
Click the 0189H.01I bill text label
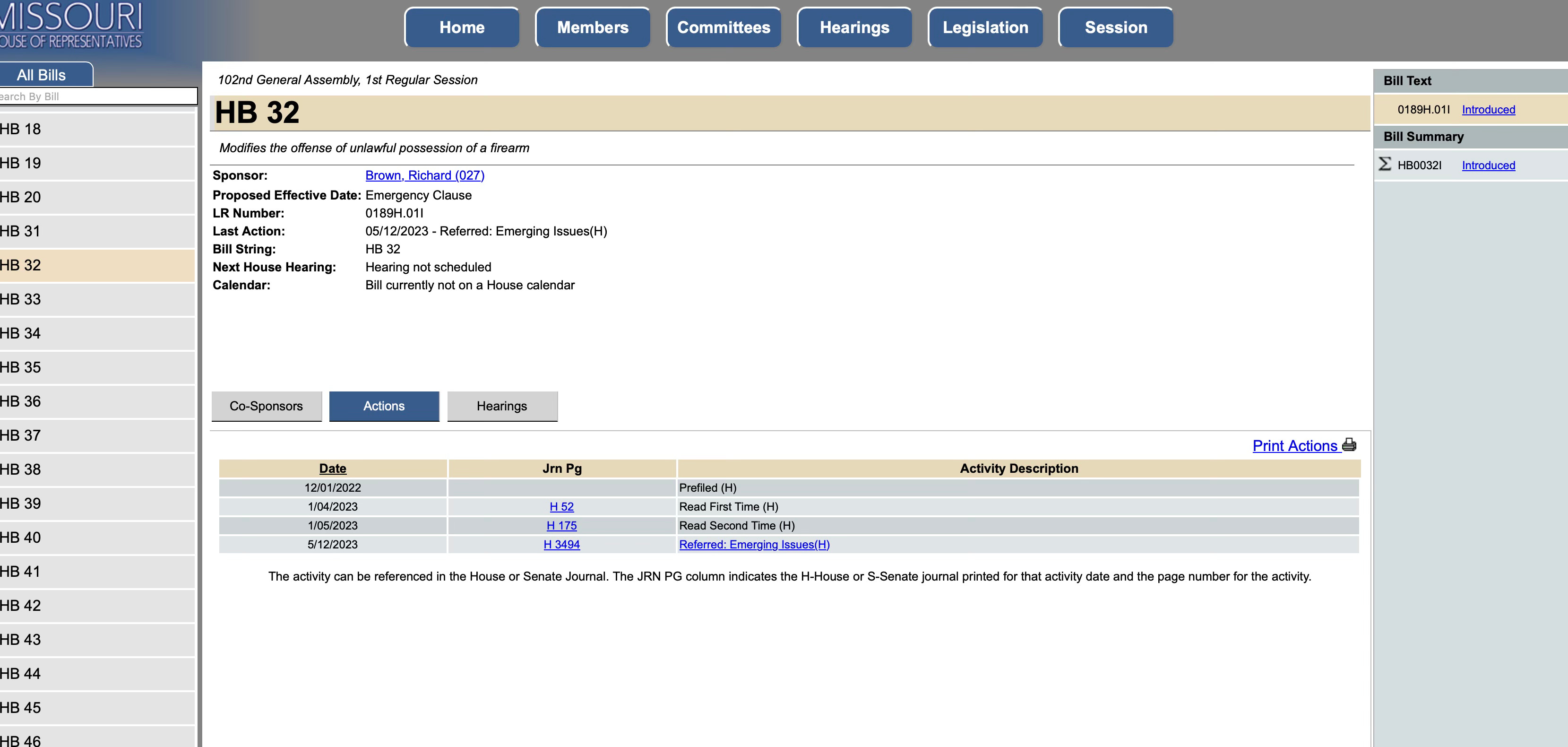(x=1423, y=110)
